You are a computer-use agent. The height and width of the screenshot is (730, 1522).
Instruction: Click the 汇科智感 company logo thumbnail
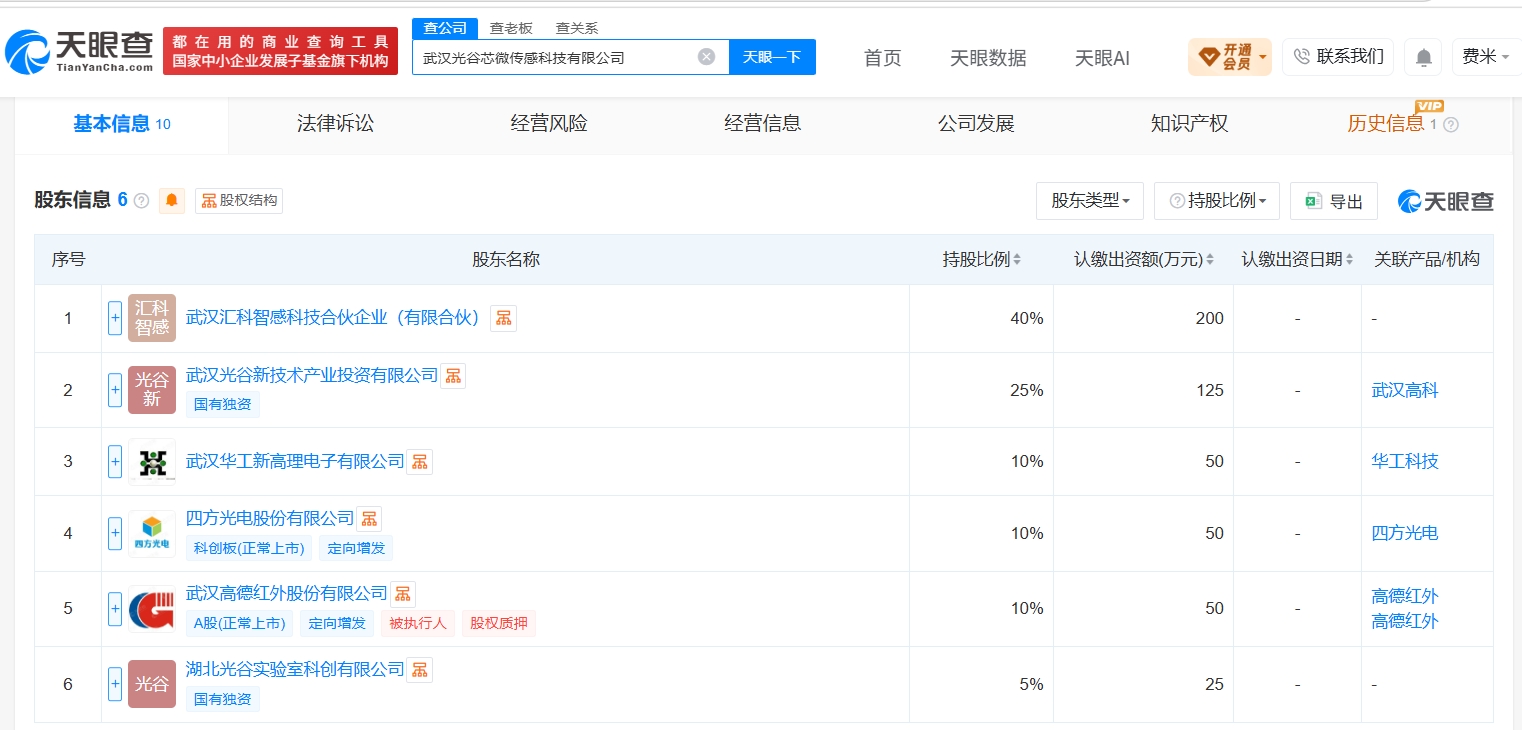152,318
